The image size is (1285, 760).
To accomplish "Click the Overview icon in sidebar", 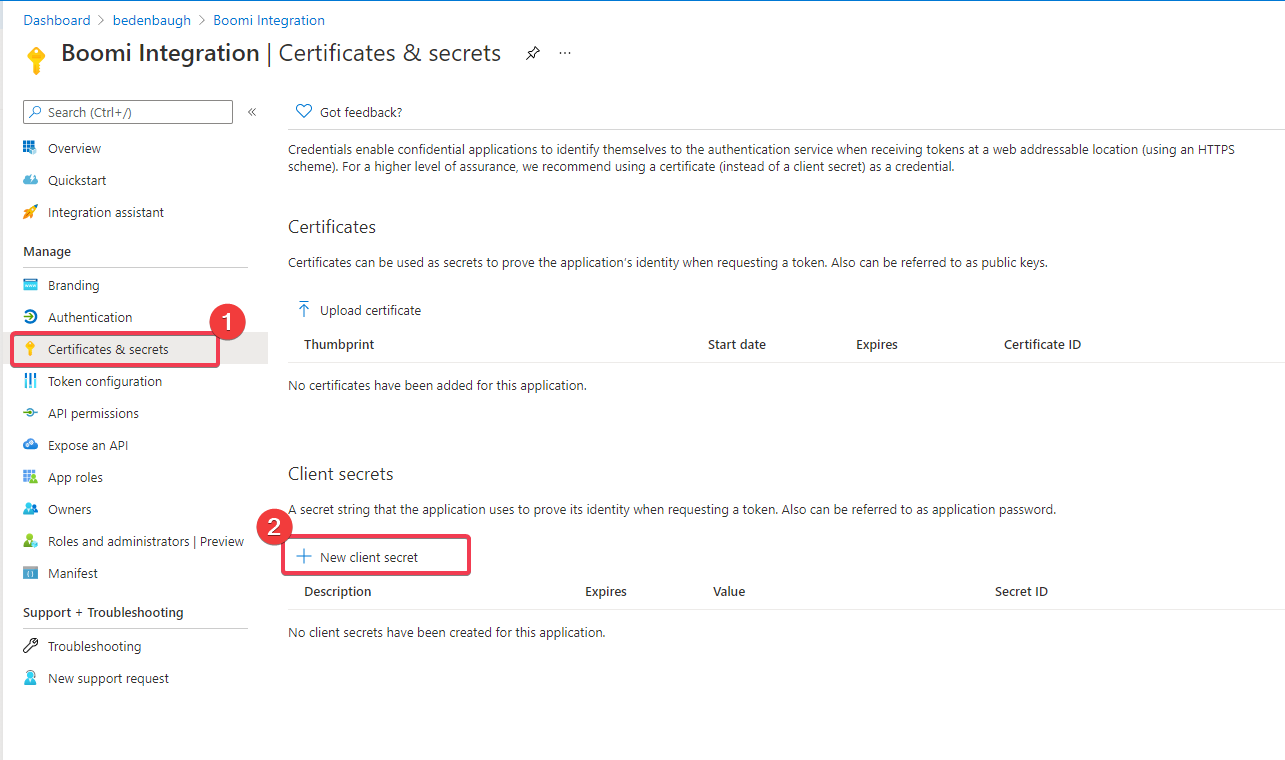I will point(30,148).
